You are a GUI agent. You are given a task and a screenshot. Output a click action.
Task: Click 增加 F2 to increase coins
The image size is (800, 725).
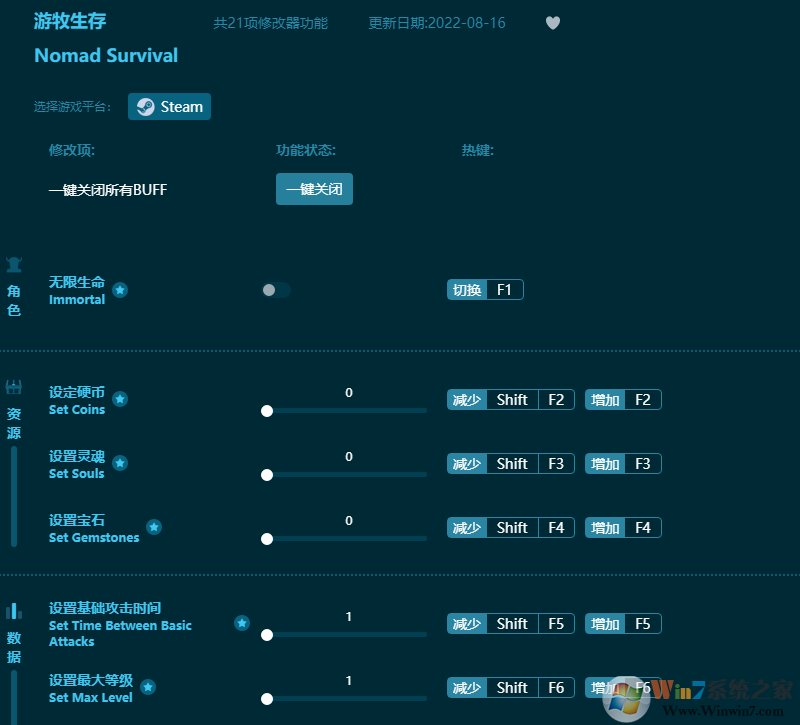click(622, 399)
